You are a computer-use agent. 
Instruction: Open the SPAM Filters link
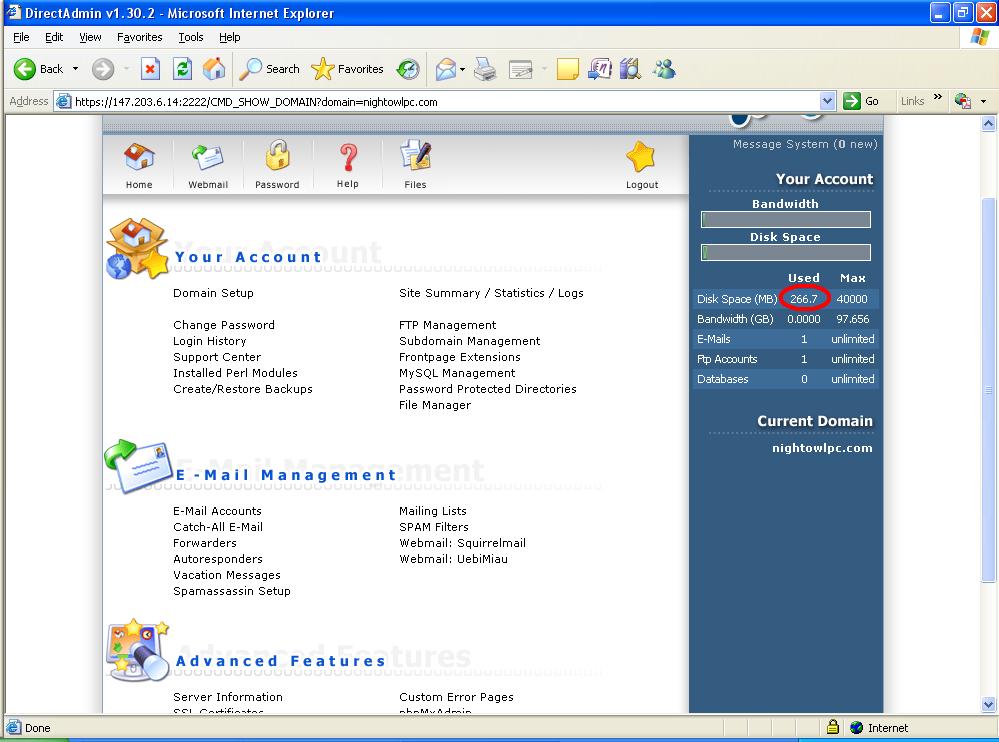(433, 527)
